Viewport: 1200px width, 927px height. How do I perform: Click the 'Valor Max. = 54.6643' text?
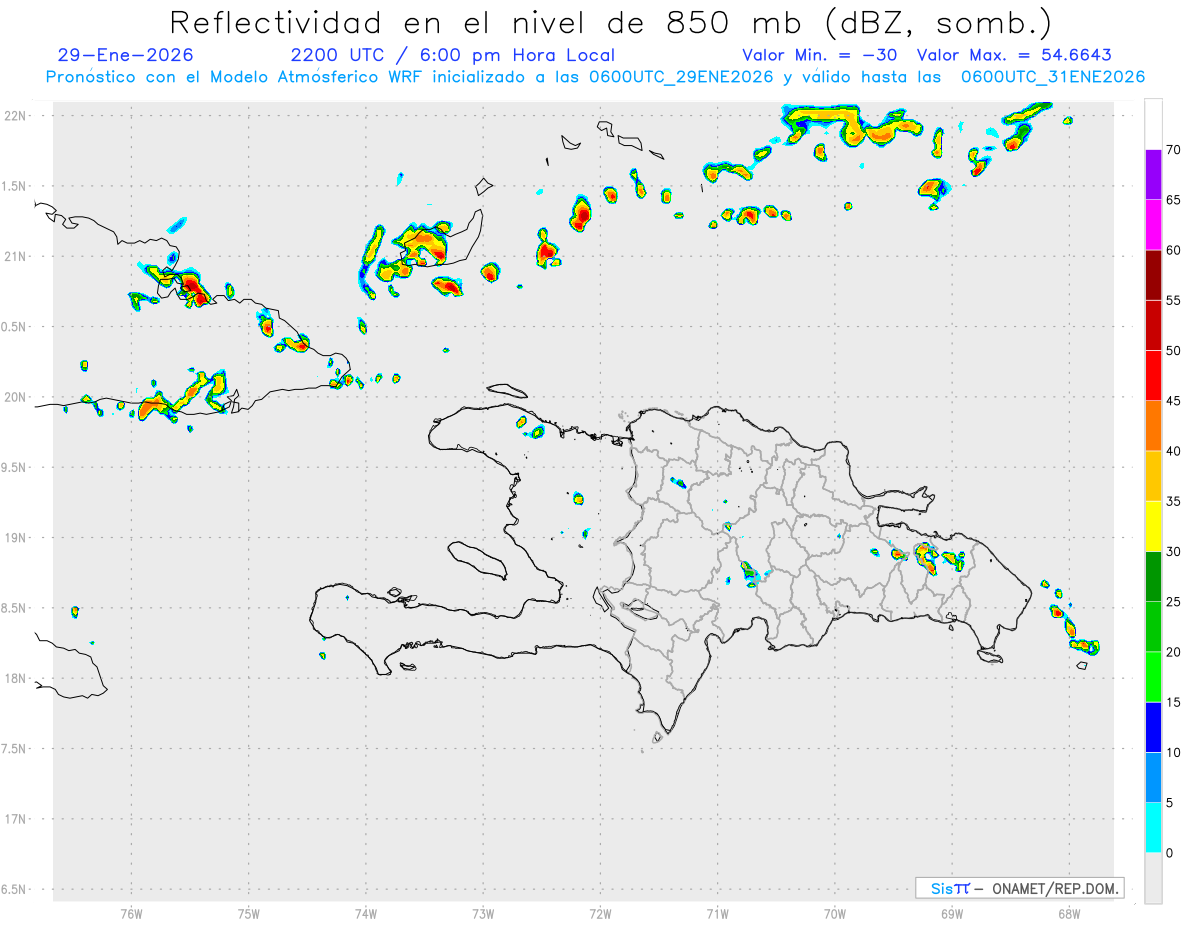[1014, 55]
